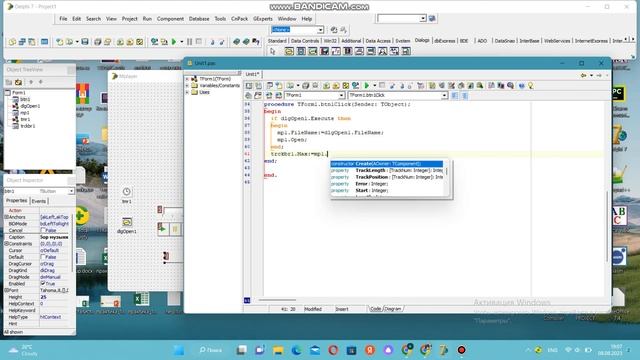Image resolution: width=640 pixels, height=360 pixels.
Task: Switch to Win32 component palette tab
Action: (330, 41)
